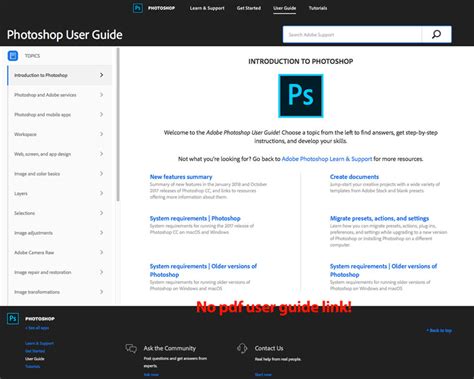Expand the Selections topic chevron
Image resolution: width=474 pixels, height=379 pixels.
pos(101,213)
